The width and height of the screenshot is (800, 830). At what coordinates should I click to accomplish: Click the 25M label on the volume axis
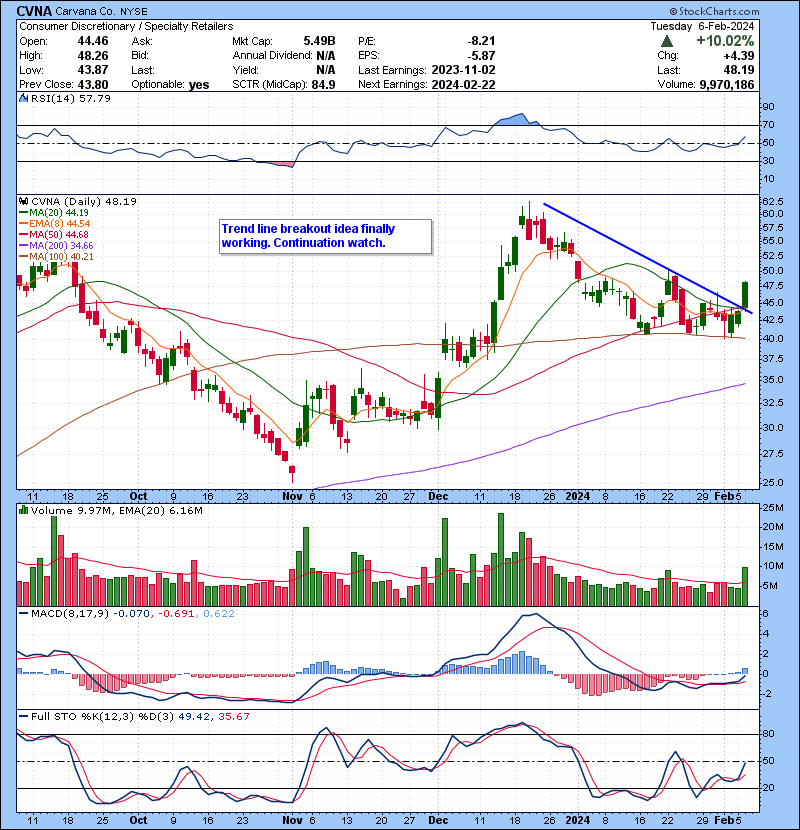[x=772, y=508]
